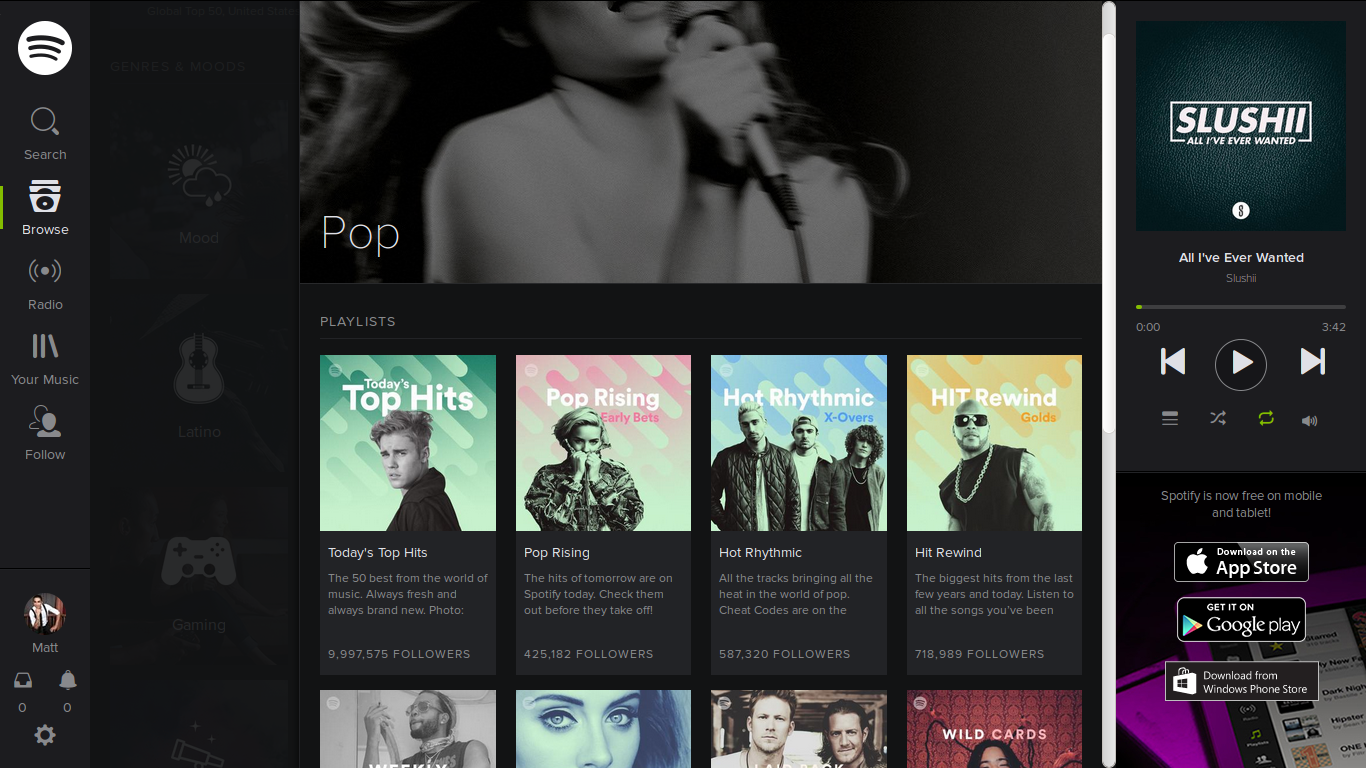Play All I've Ever Wanted
Viewport: 1366px width, 768px height.
1241,364
